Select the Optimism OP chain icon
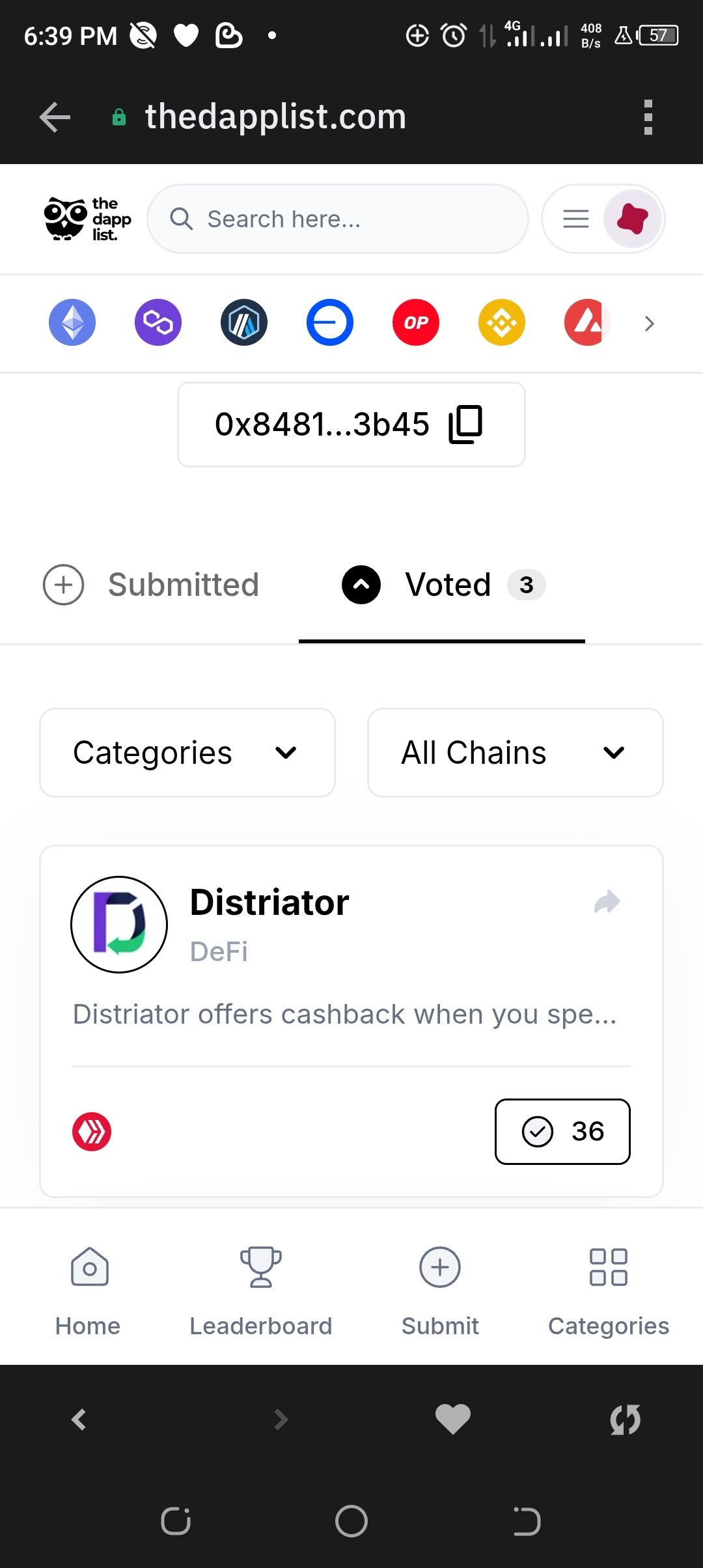 [x=416, y=322]
